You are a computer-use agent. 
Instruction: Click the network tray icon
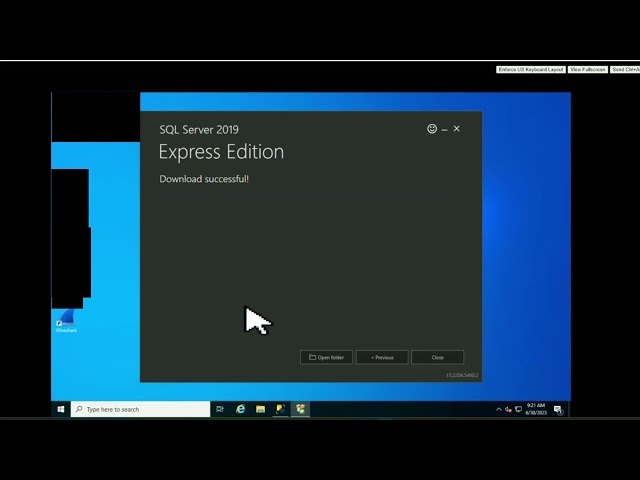click(x=518, y=409)
